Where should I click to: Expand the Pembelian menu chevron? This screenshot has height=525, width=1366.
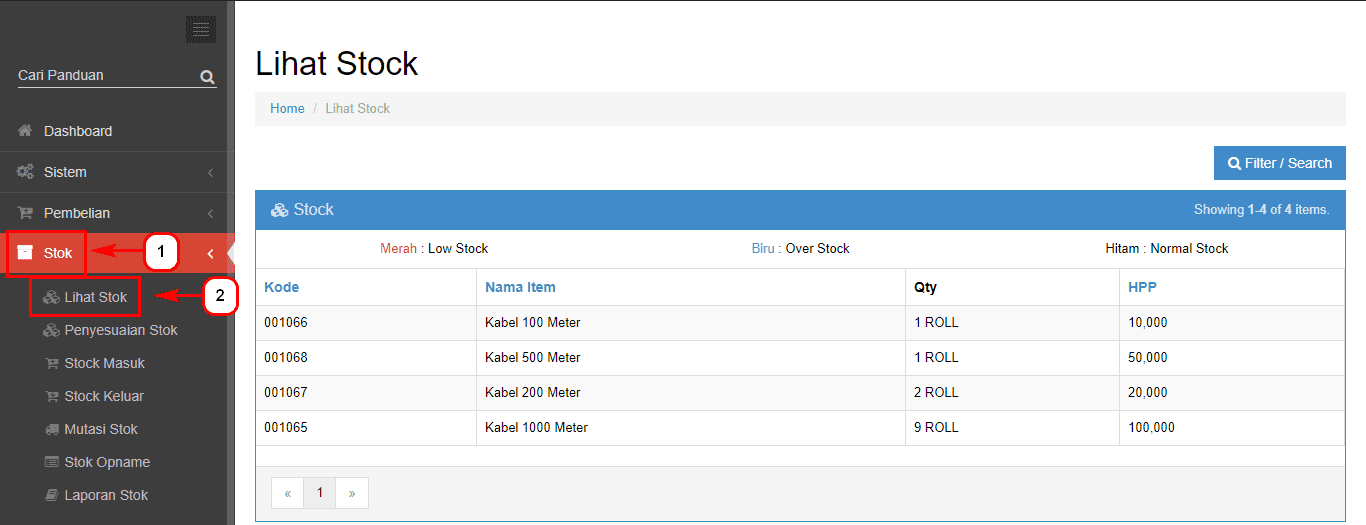(210, 214)
